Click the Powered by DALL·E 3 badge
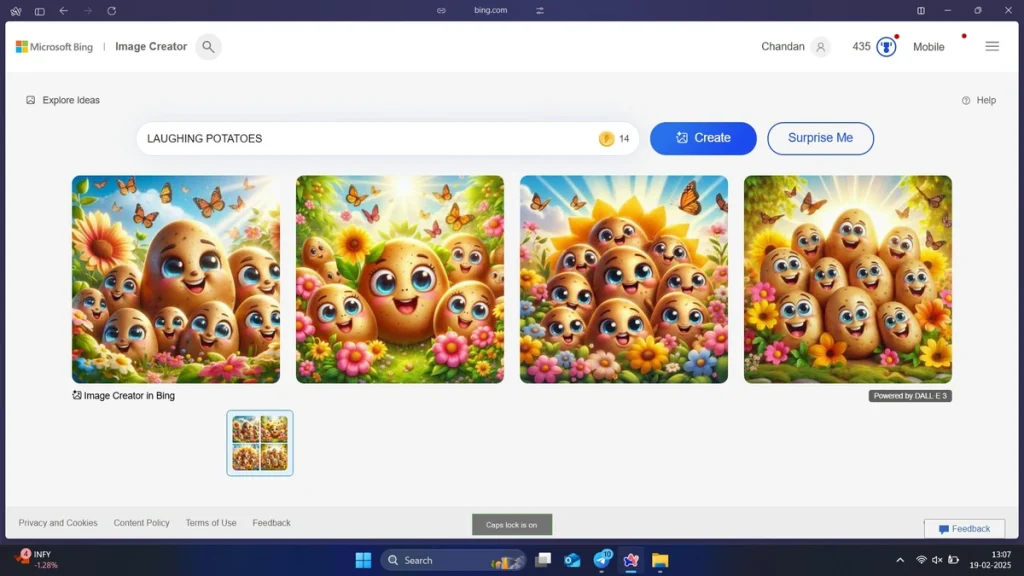This screenshot has height=576, width=1024. 910,396
